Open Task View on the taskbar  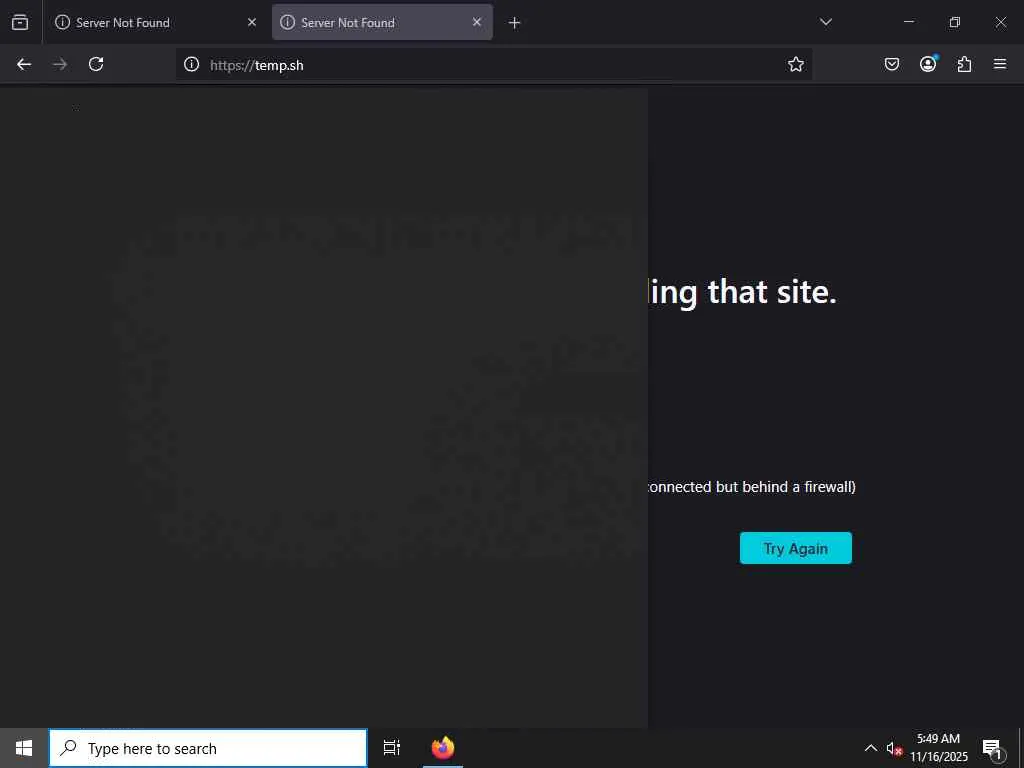pyautogui.click(x=392, y=748)
